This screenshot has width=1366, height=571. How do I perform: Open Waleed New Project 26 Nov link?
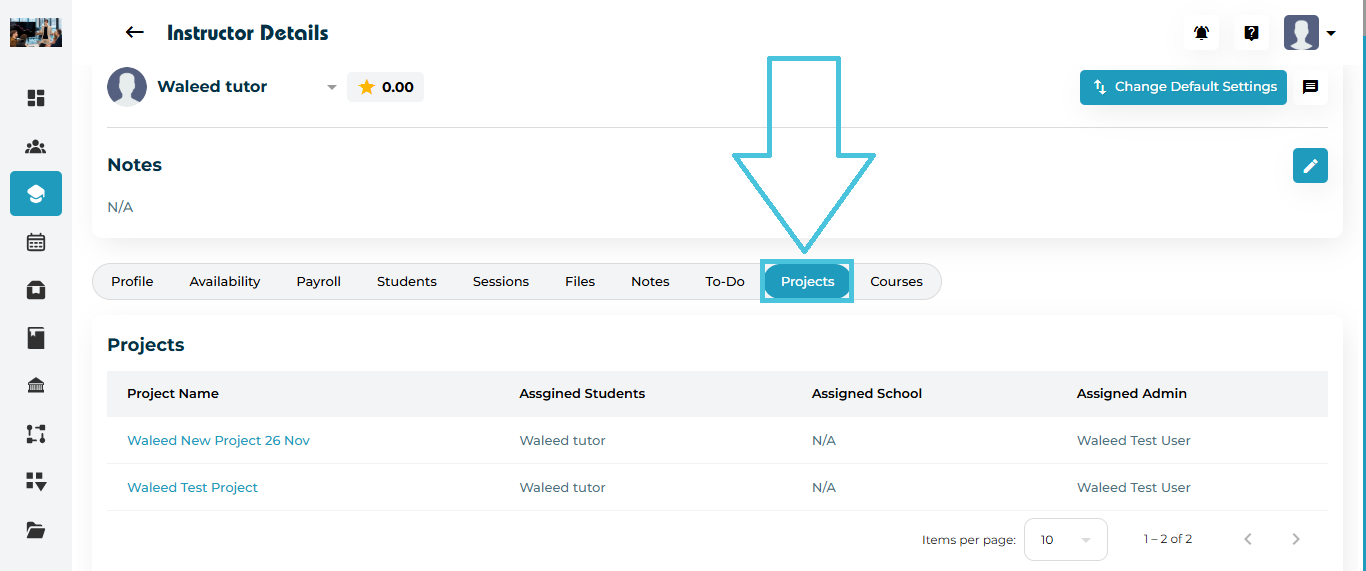[x=218, y=441]
